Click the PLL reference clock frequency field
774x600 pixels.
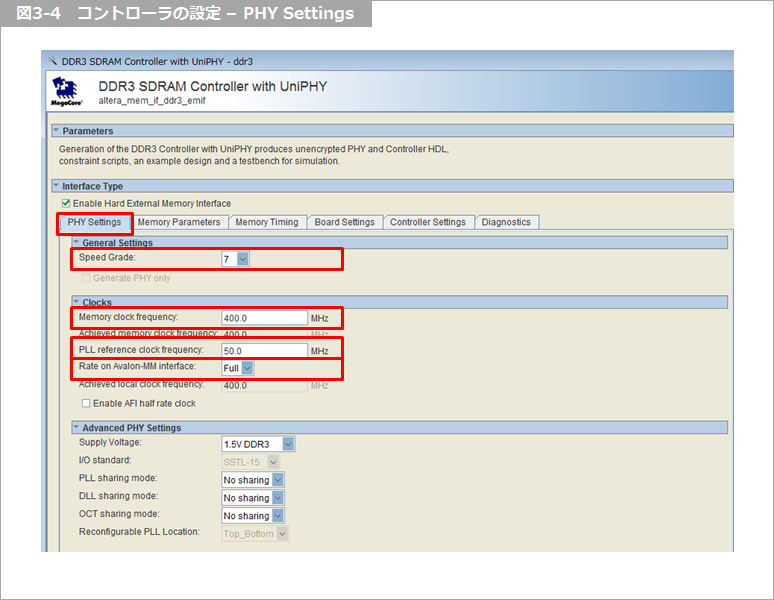click(265, 351)
